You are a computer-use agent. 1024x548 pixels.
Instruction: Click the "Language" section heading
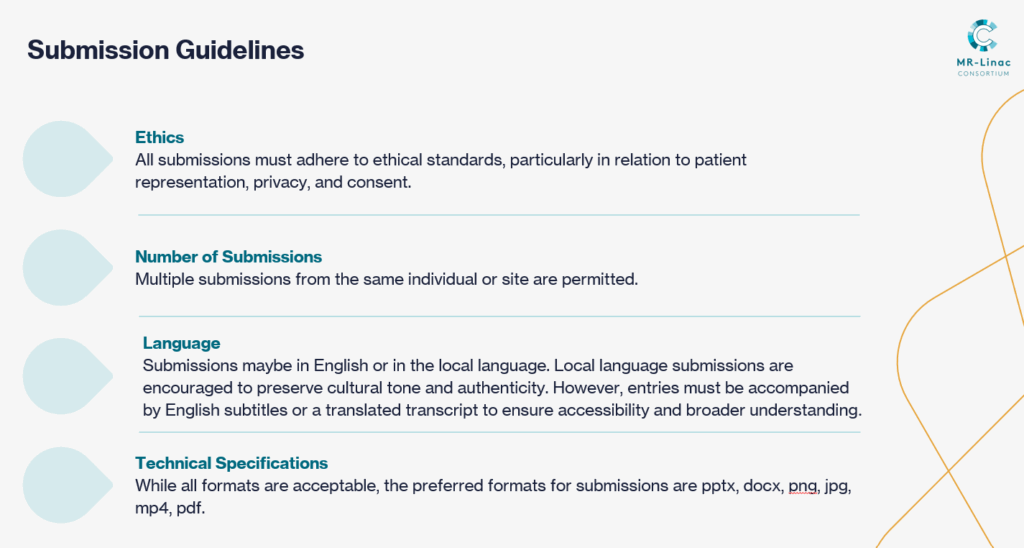click(x=181, y=344)
